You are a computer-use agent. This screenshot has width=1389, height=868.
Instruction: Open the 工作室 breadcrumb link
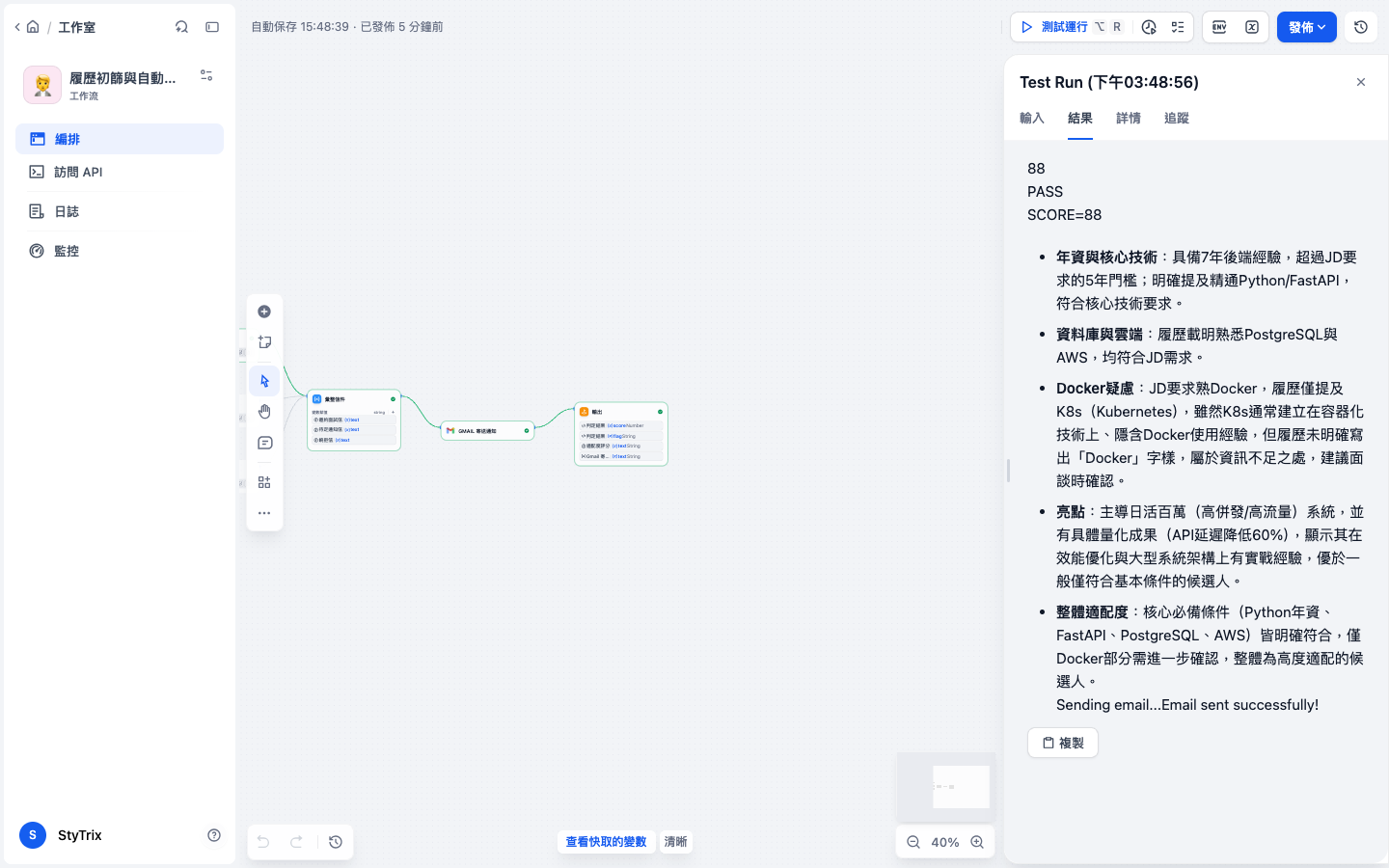tap(76, 27)
